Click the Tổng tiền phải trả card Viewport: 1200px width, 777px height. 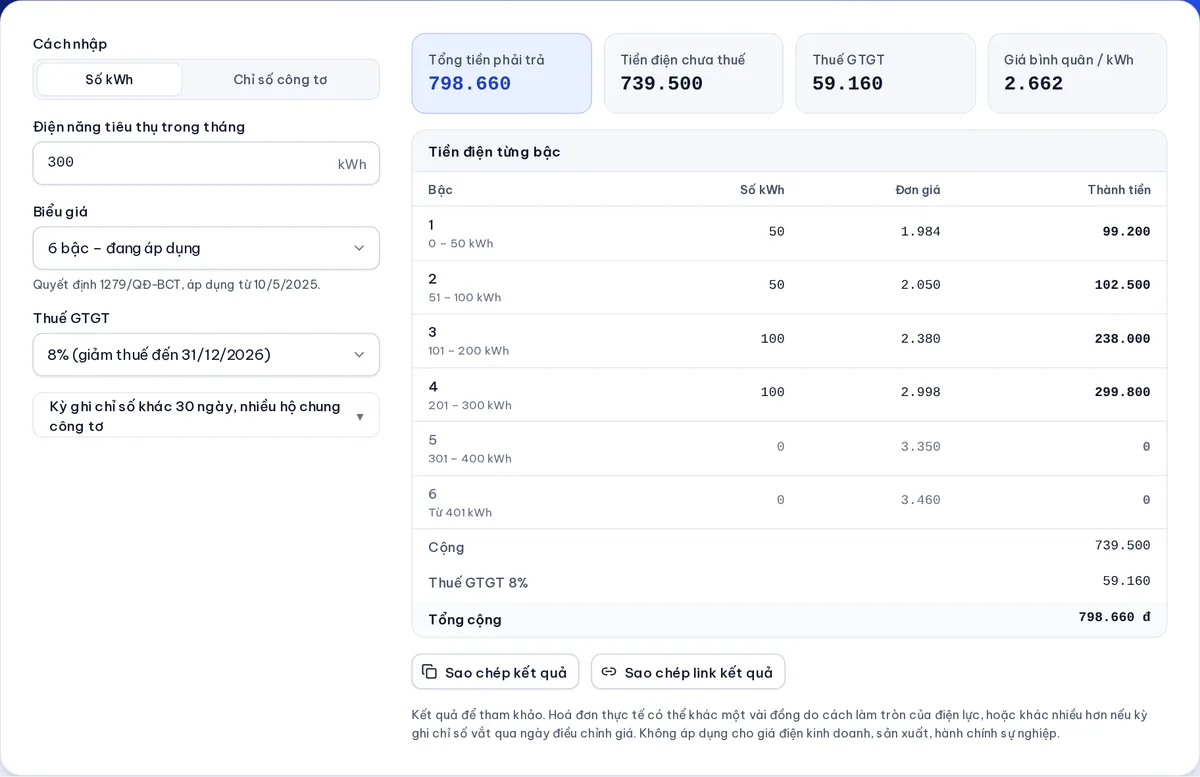tap(502, 73)
